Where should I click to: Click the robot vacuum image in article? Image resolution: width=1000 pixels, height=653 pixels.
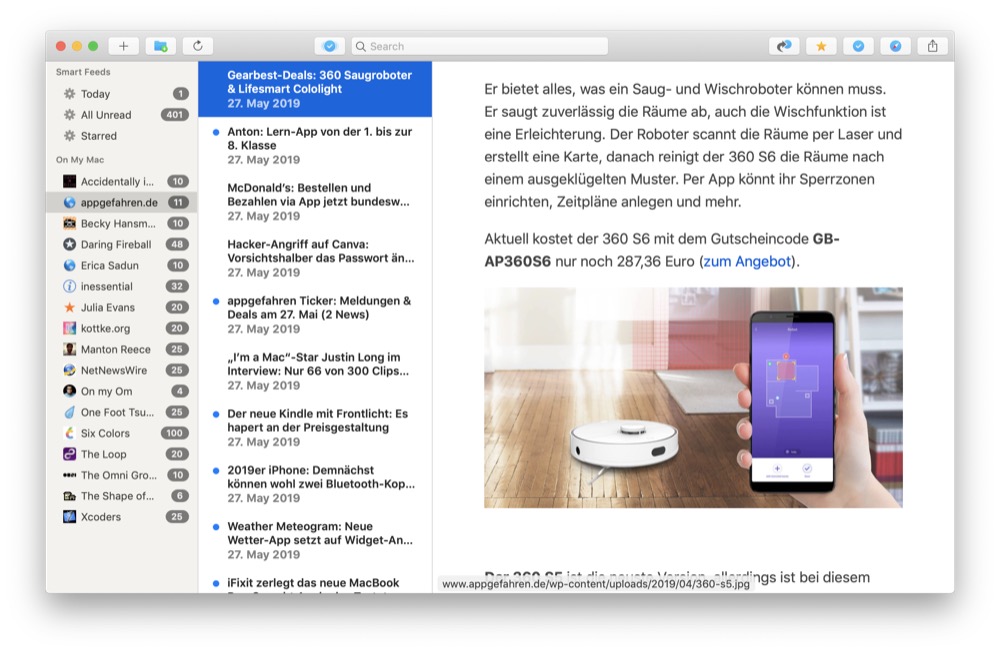(693, 397)
